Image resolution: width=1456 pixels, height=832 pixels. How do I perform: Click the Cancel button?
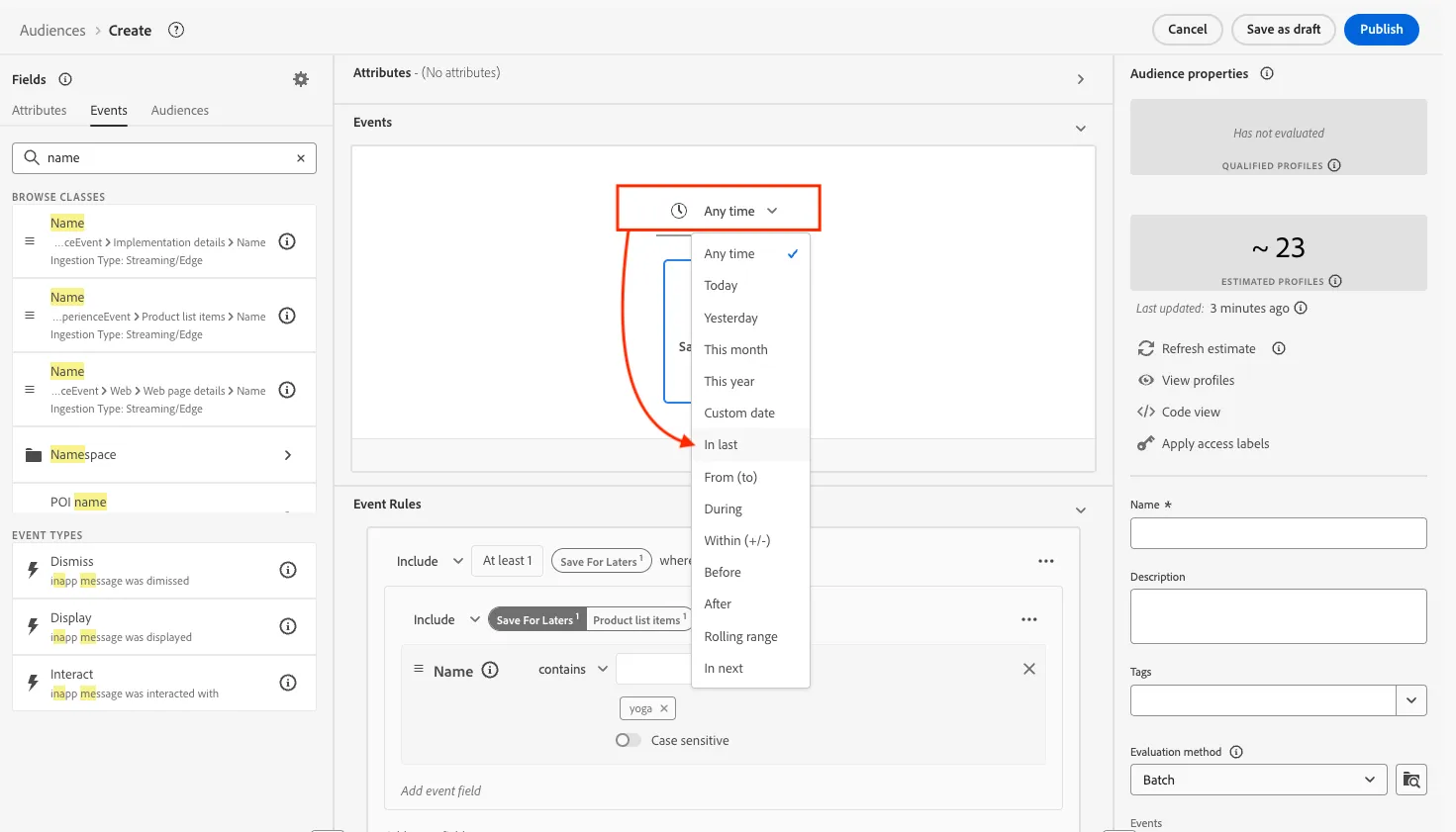[x=1188, y=30]
